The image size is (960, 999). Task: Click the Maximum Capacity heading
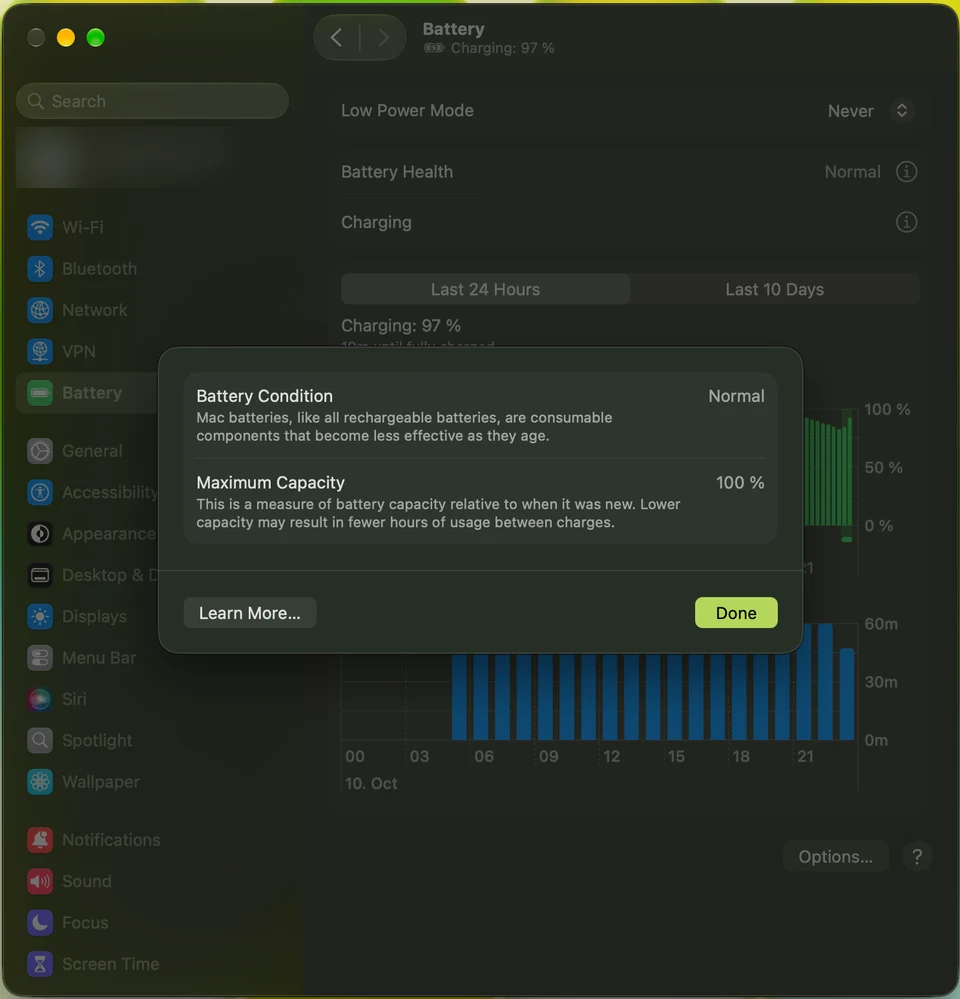click(270, 482)
